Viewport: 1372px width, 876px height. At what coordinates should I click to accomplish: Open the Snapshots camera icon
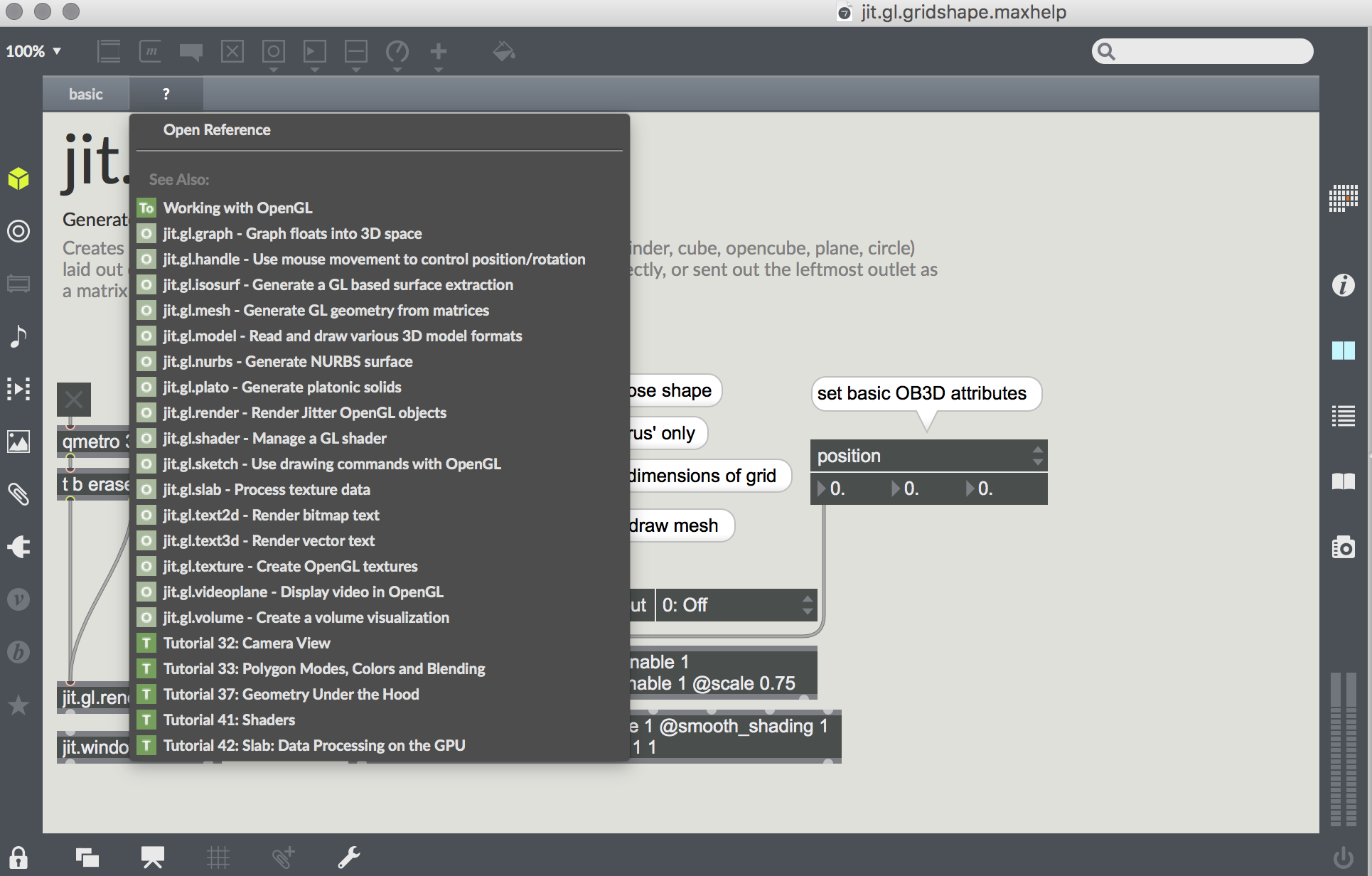(1343, 547)
